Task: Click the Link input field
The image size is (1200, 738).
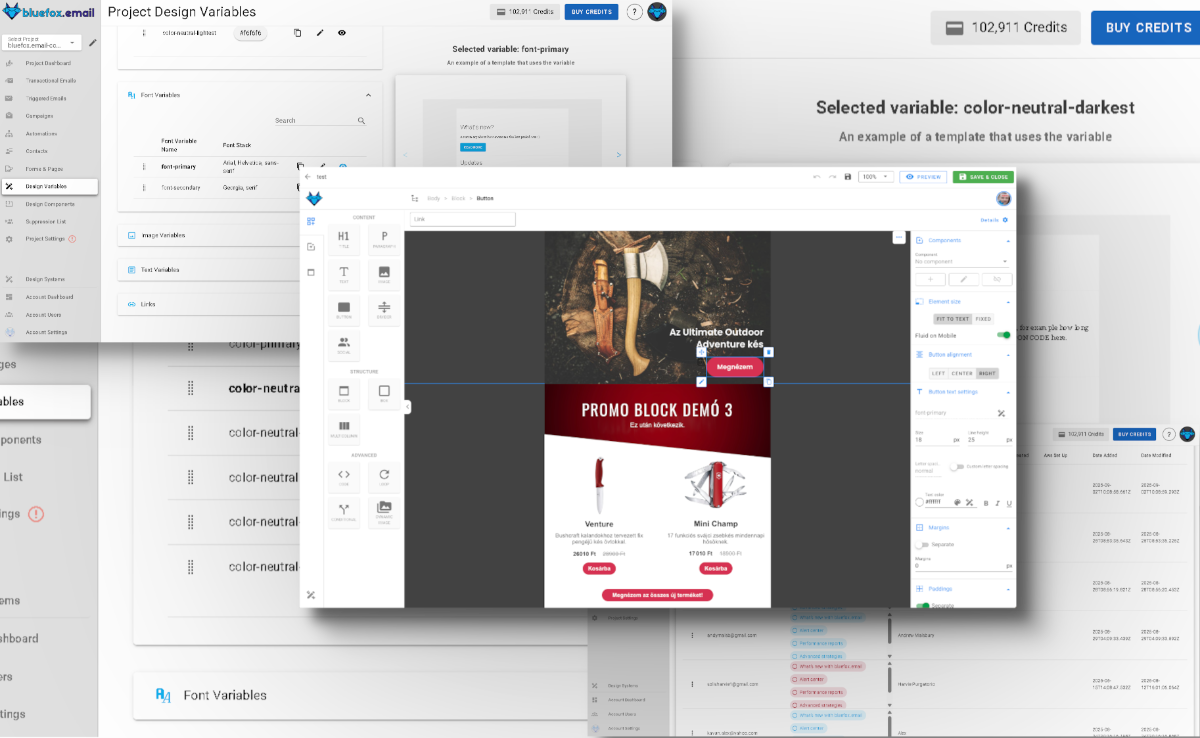Action: [462, 219]
